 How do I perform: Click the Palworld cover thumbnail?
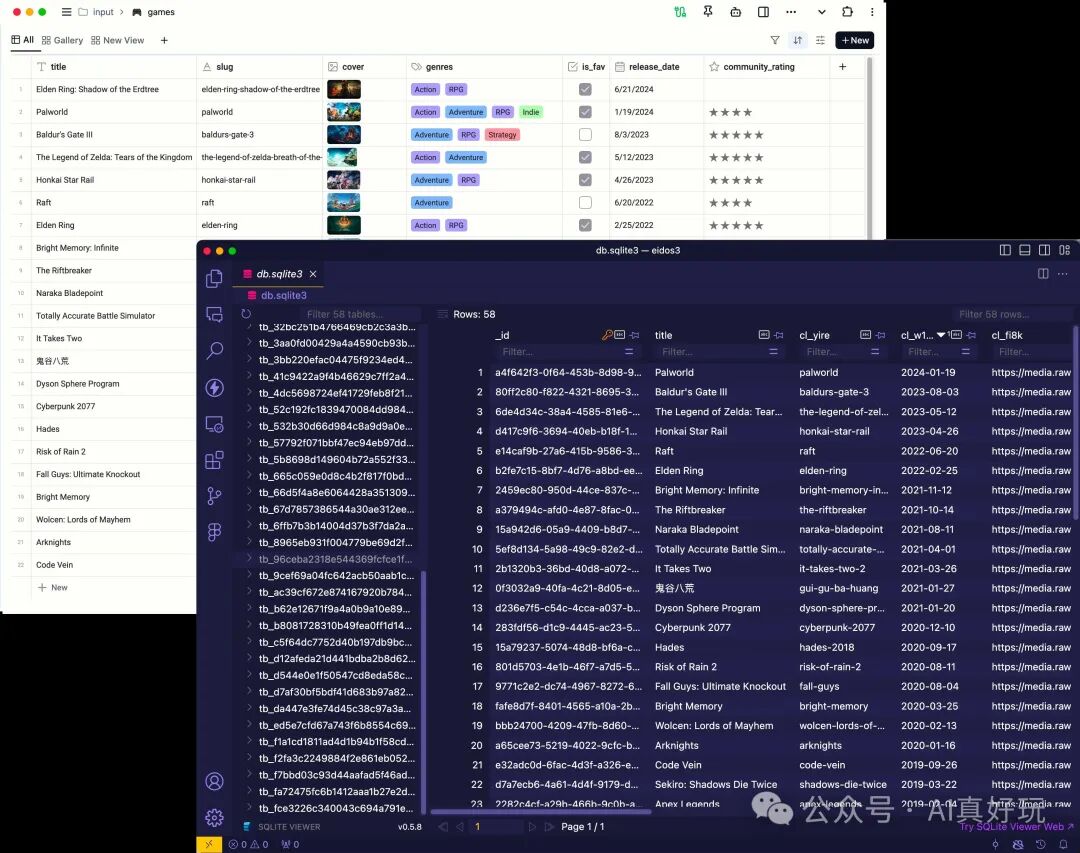[343, 112]
